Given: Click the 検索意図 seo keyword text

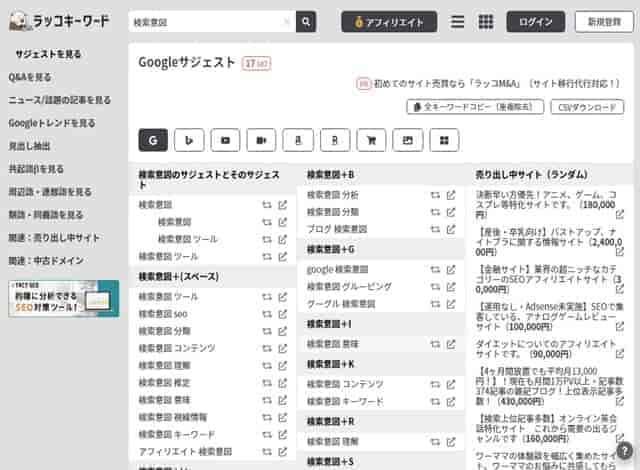Looking at the screenshot, I should point(163,314).
